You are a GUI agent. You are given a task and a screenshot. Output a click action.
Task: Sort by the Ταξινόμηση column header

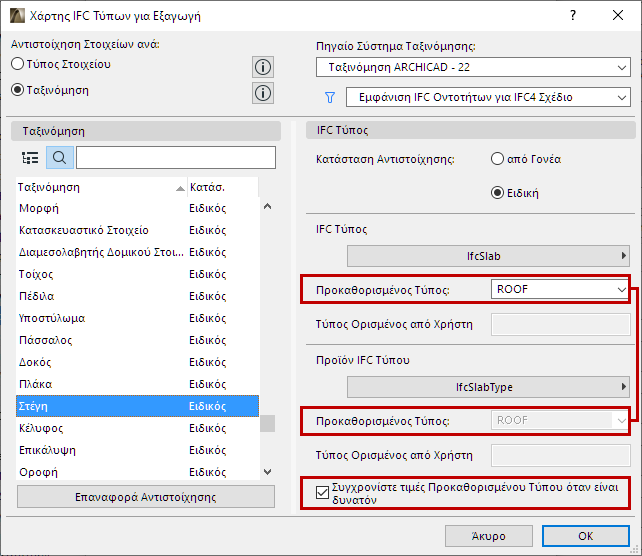click(x=101, y=188)
